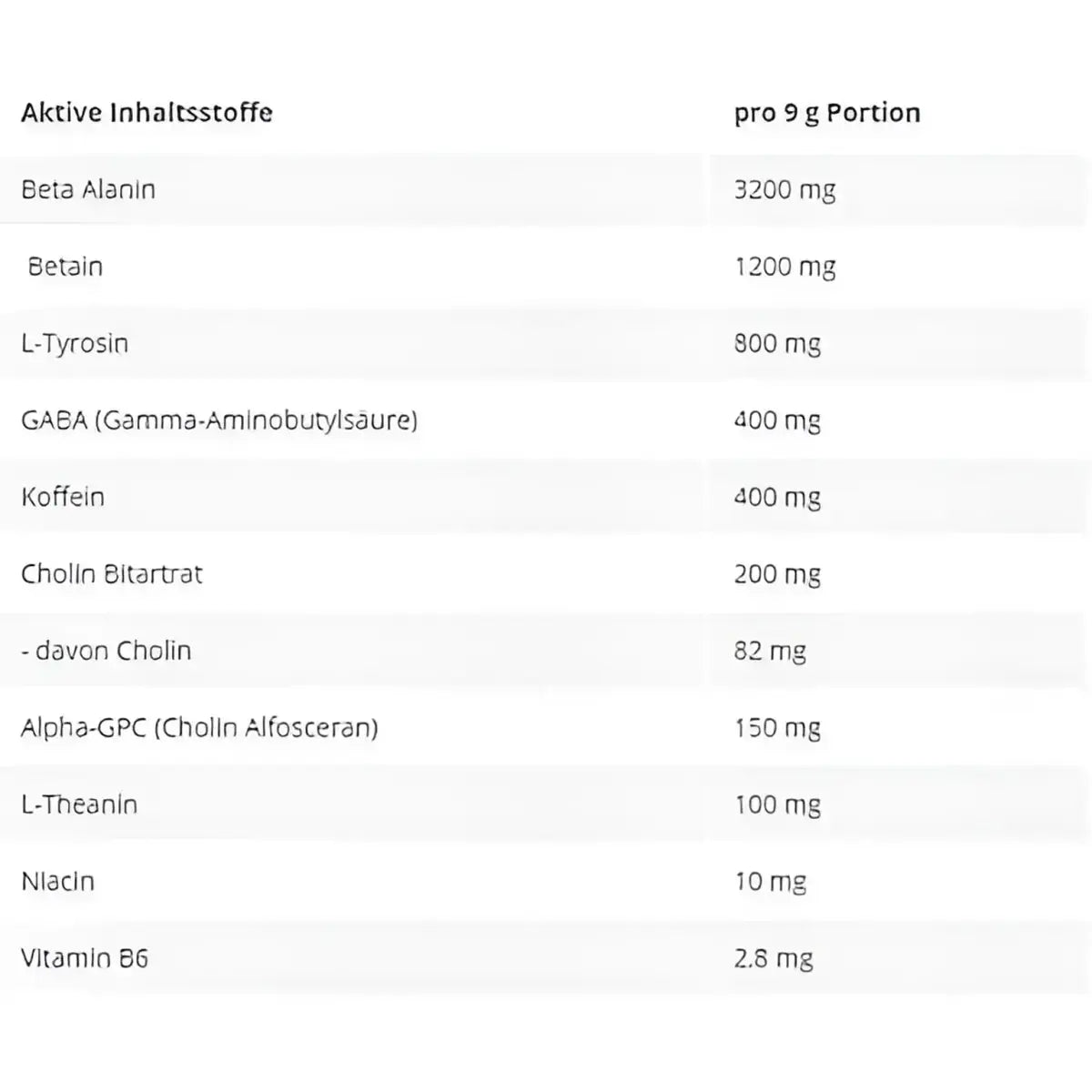Select the 150 mg value
Screen dimensions: 1092x1092
(777, 728)
